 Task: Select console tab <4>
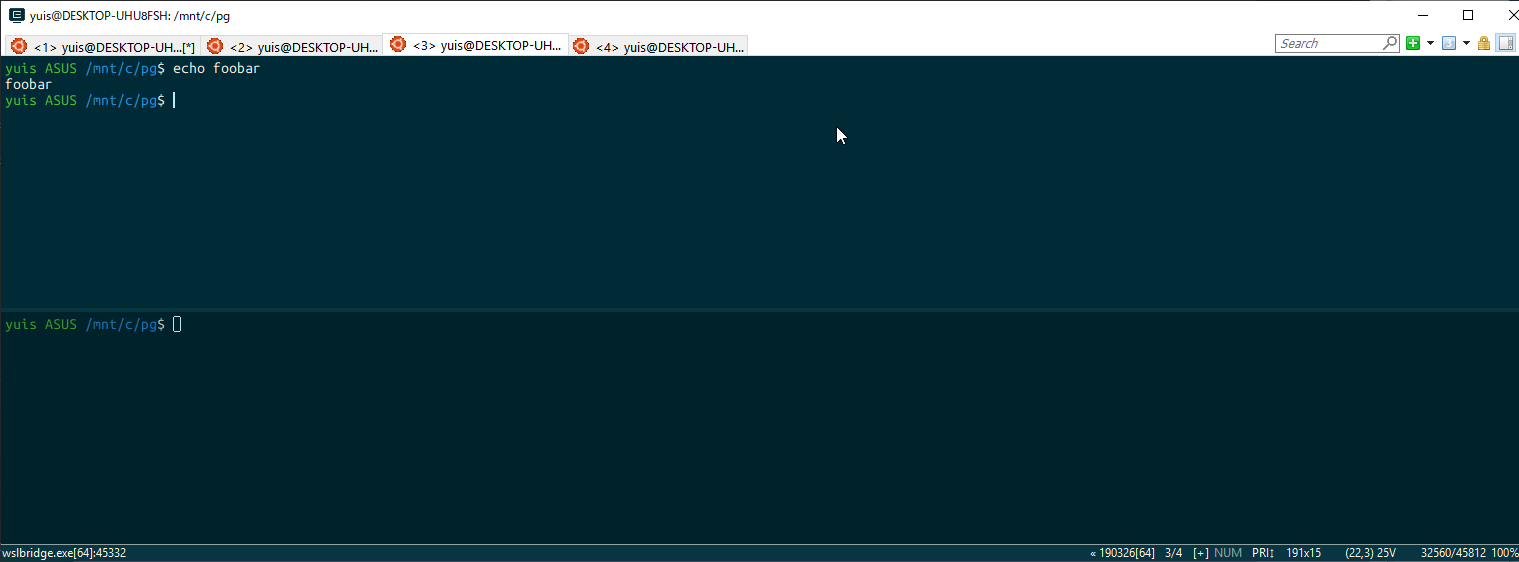(659, 47)
